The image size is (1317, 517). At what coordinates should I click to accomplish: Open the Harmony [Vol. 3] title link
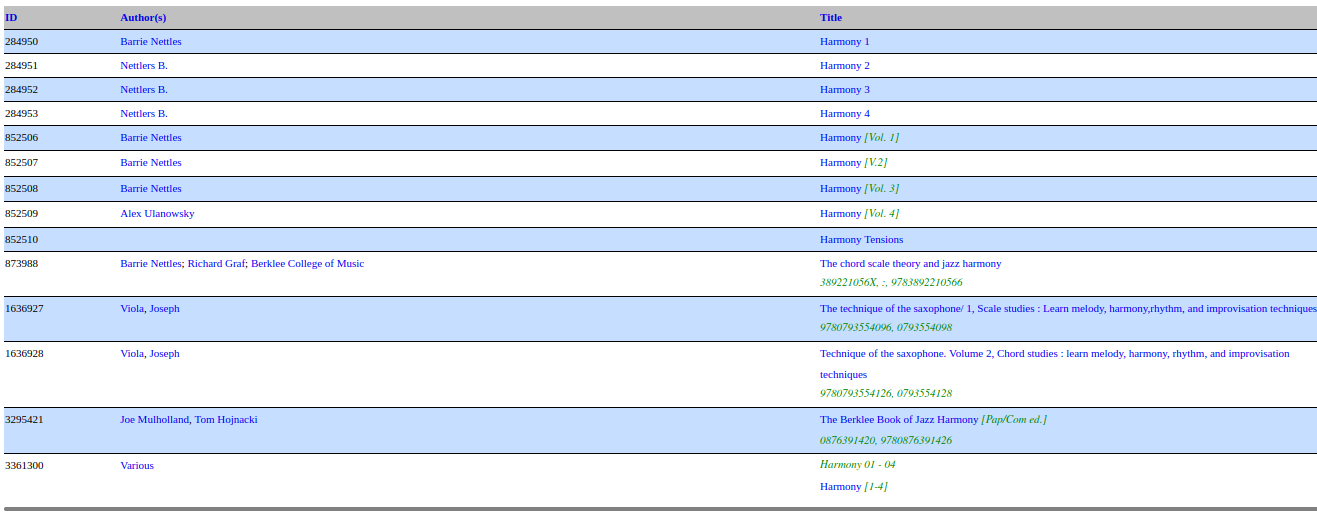(859, 188)
